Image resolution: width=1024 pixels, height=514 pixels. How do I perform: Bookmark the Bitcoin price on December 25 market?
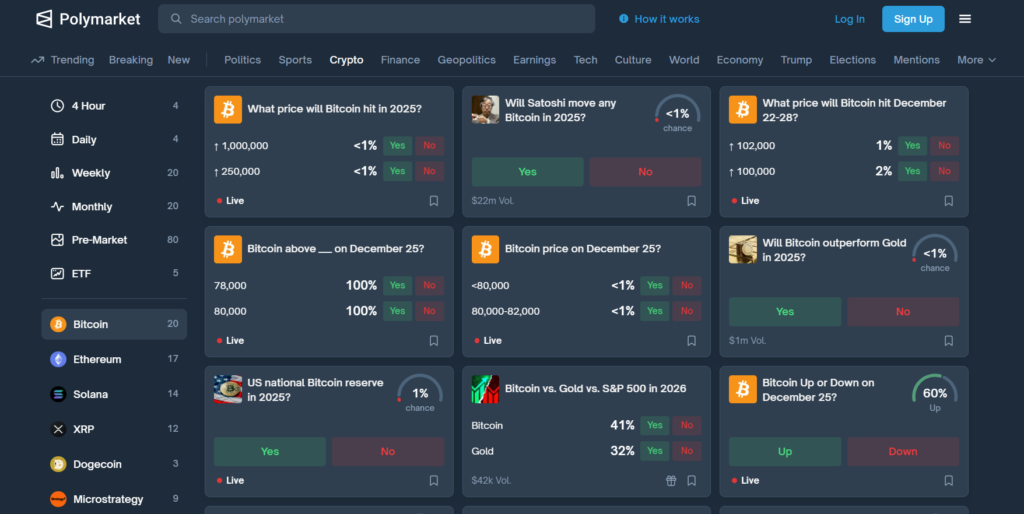pos(692,341)
